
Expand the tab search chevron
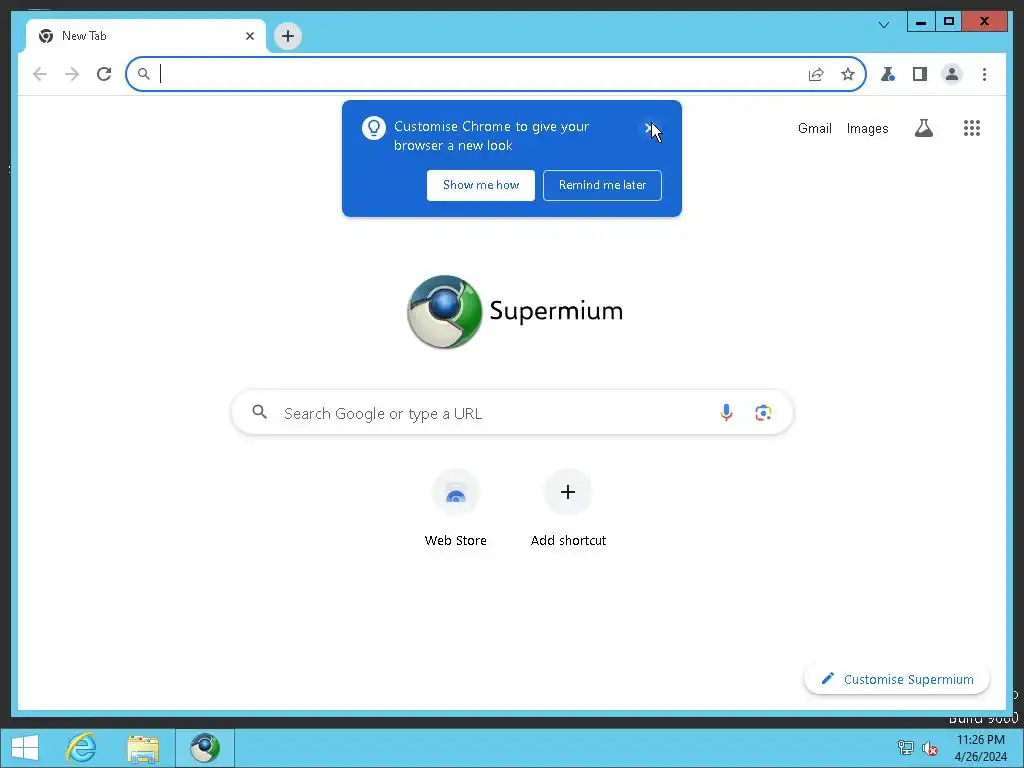(x=884, y=25)
